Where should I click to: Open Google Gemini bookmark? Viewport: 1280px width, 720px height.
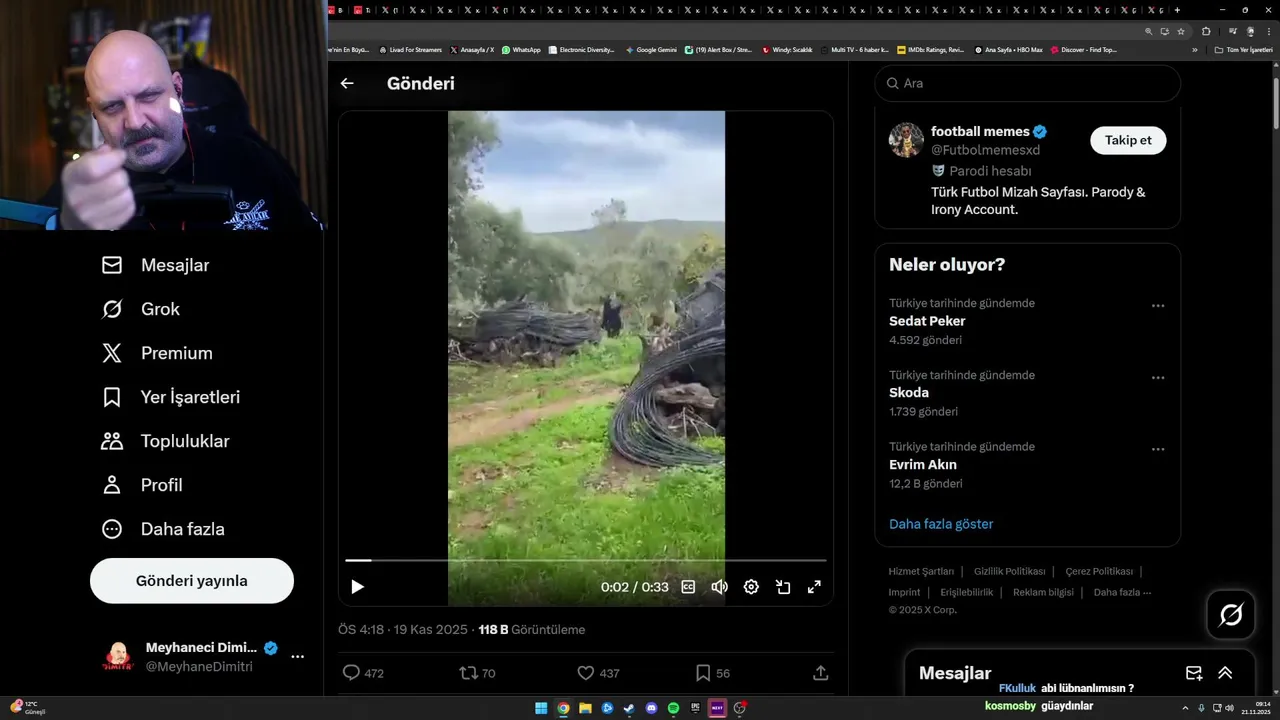click(651, 49)
